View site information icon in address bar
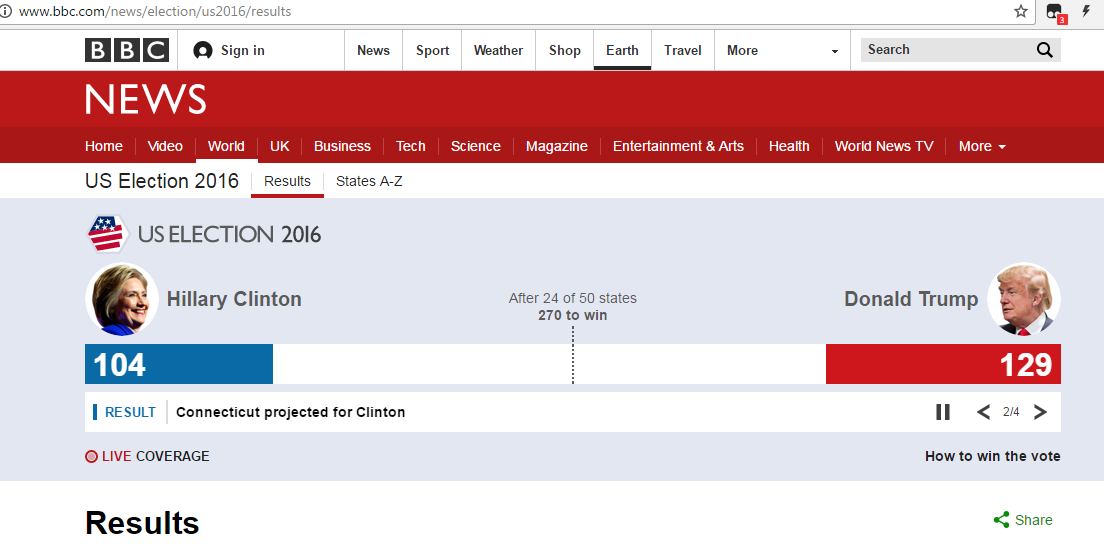Screen dimensions: 1104x556 point(5,11)
